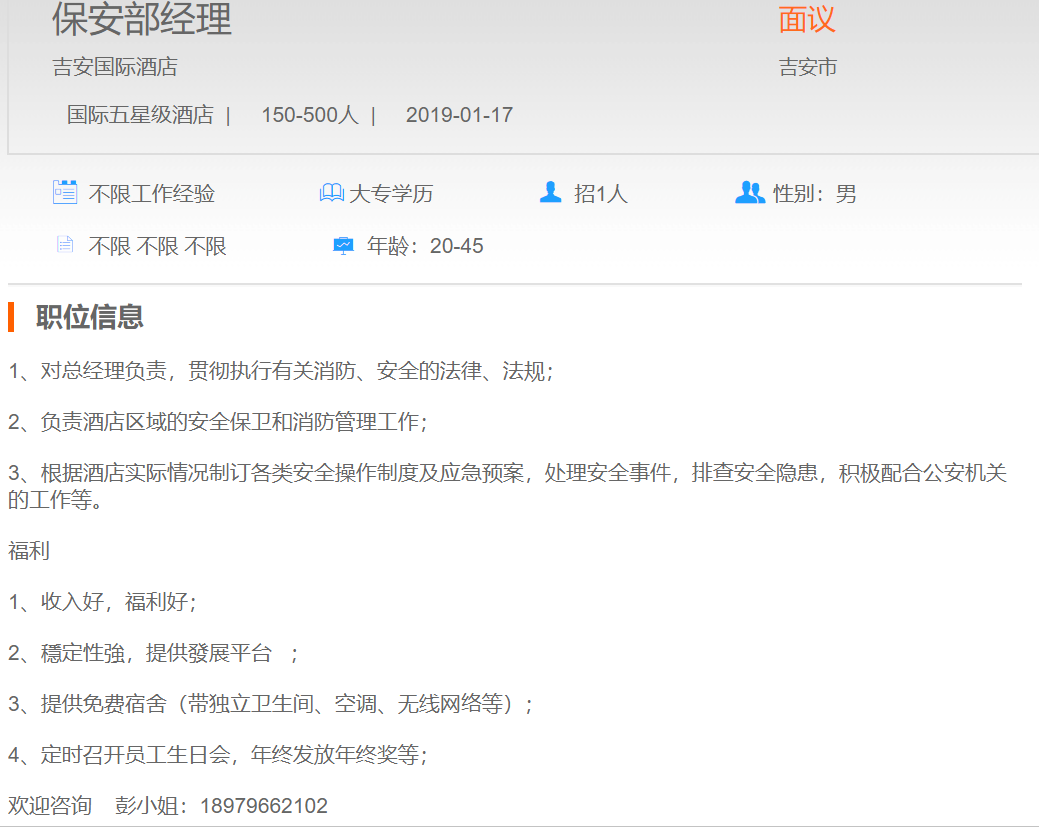Click the work experience calendar icon
The image size is (1039, 827).
pyautogui.click(x=65, y=192)
